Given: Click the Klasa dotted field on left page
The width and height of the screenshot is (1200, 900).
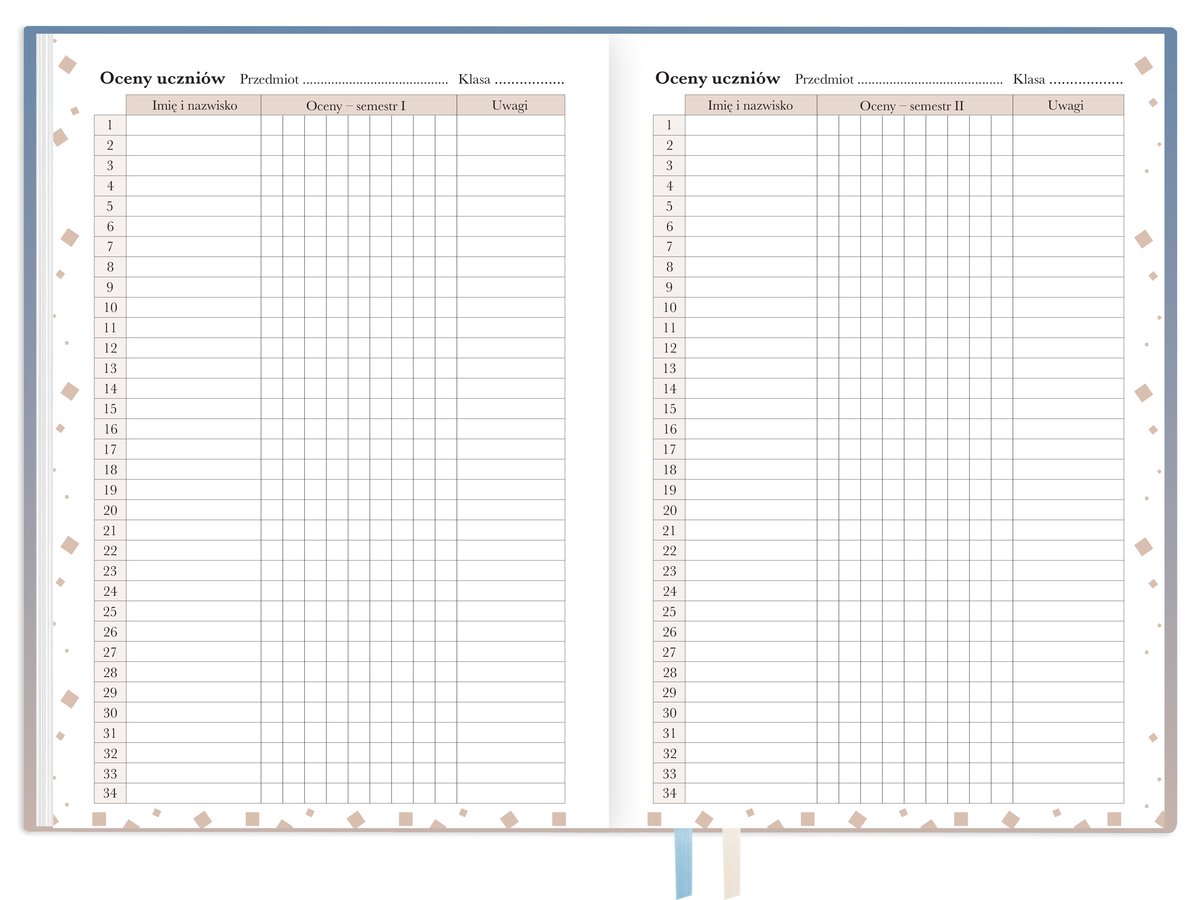Looking at the screenshot, I should 529,80.
